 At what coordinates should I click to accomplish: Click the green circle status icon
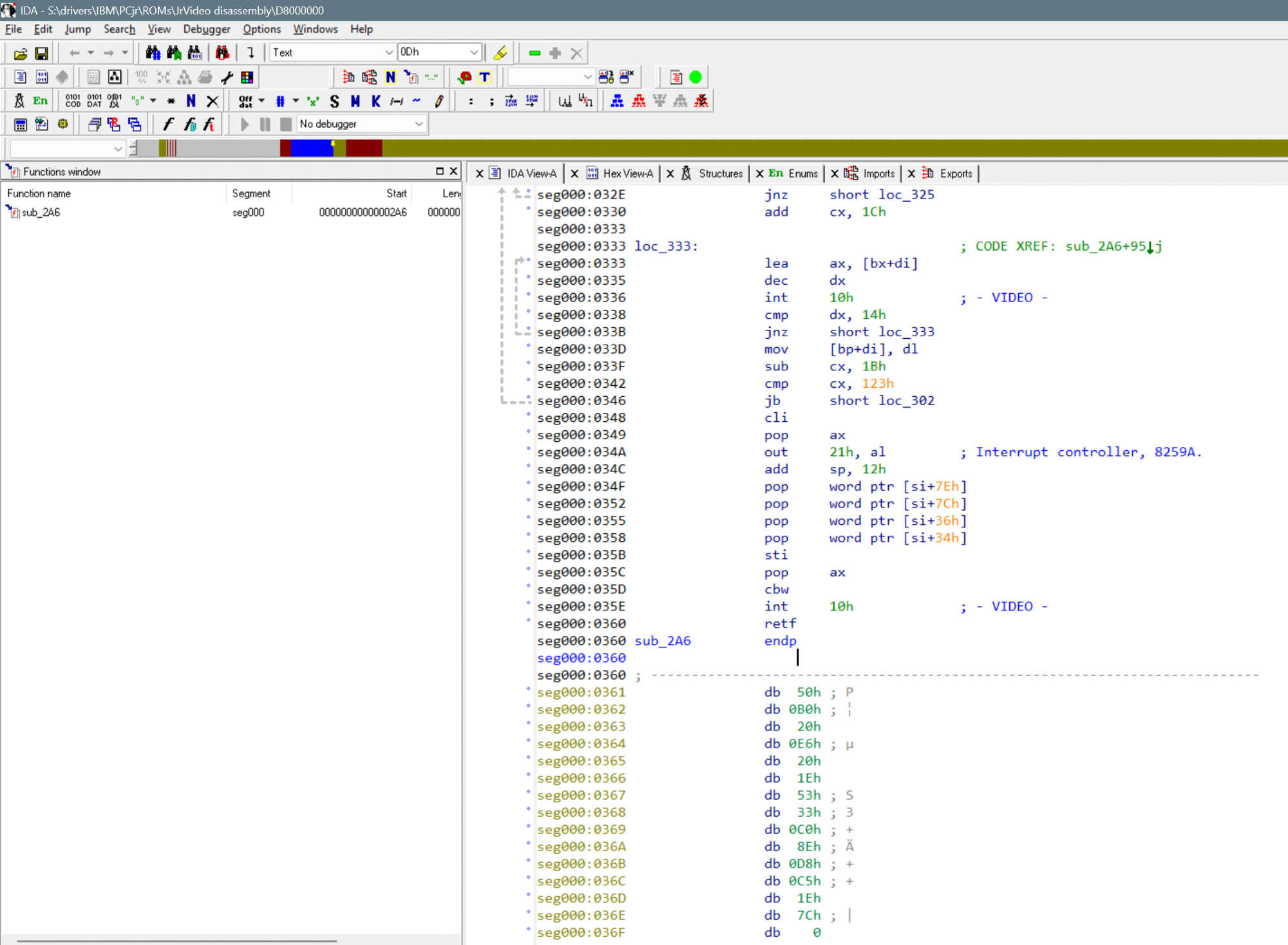coord(696,77)
